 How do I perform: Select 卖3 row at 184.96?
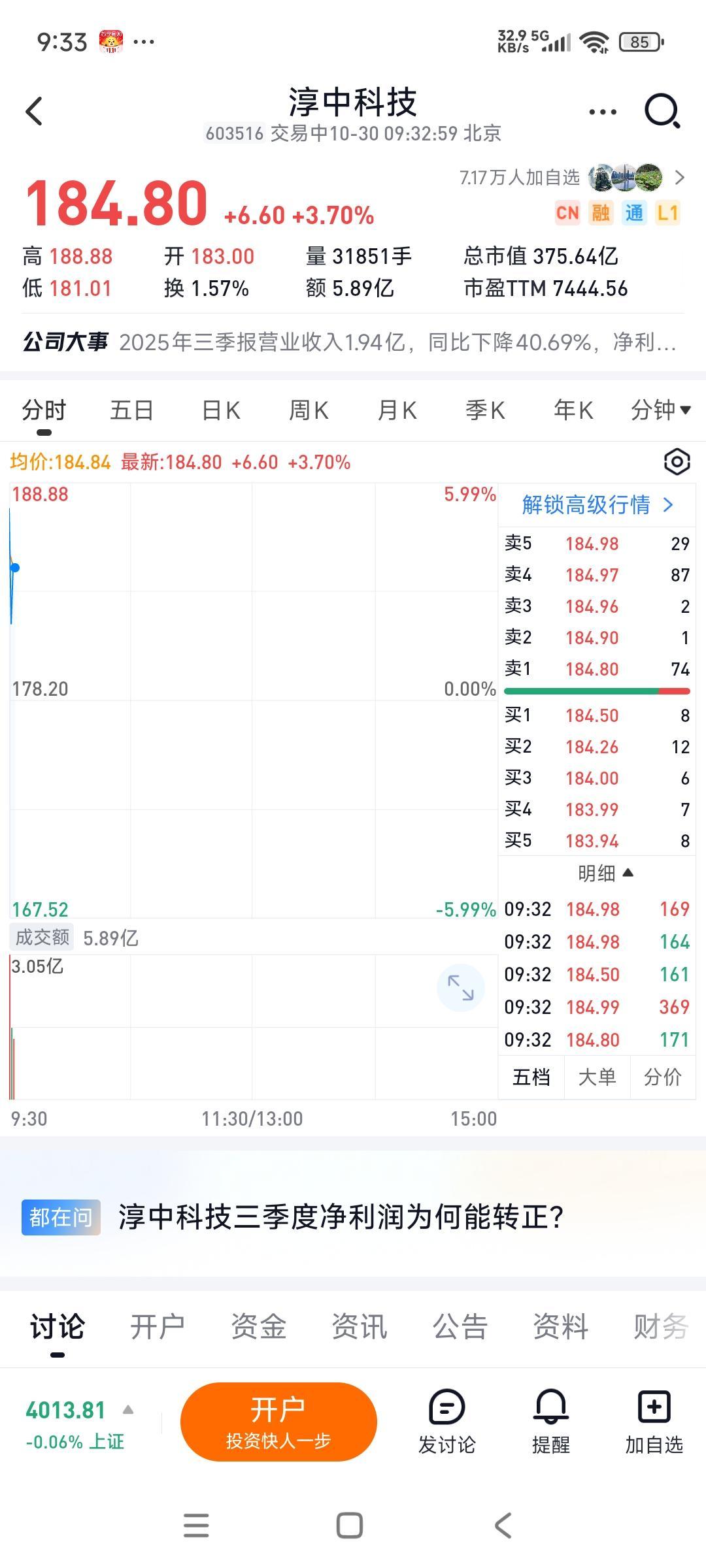coord(597,606)
